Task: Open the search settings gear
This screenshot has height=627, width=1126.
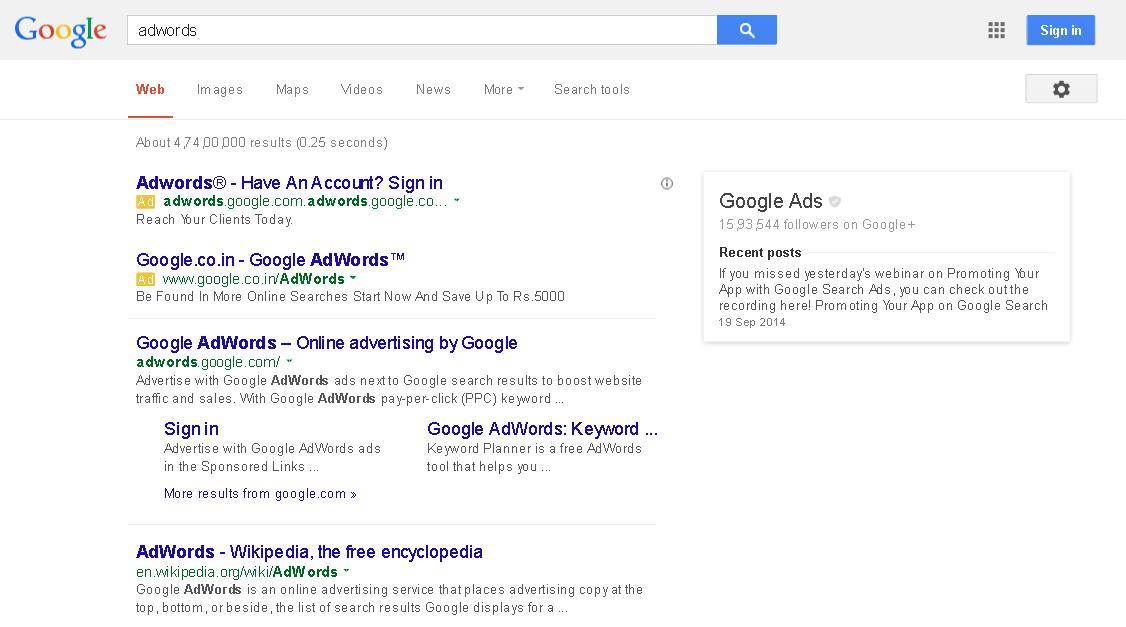Action: coord(1060,88)
